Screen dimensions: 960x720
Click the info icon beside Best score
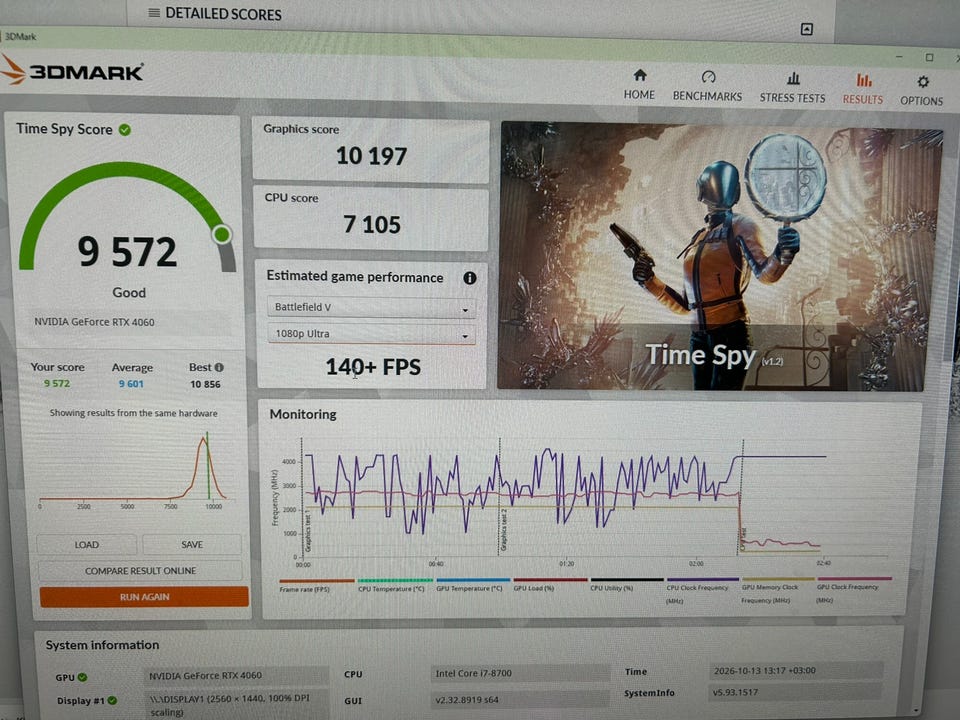219,367
